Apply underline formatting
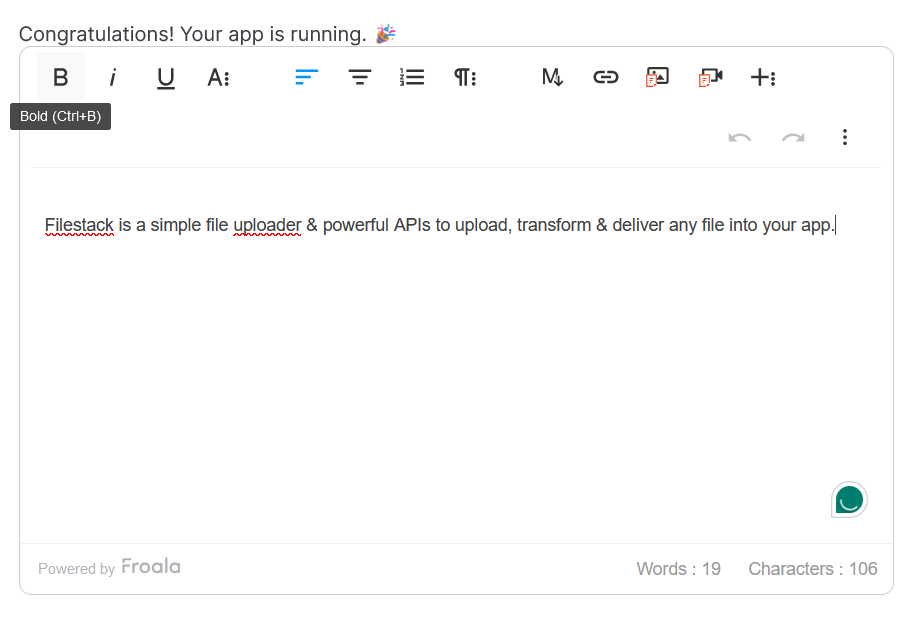907x632 pixels. point(165,77)
